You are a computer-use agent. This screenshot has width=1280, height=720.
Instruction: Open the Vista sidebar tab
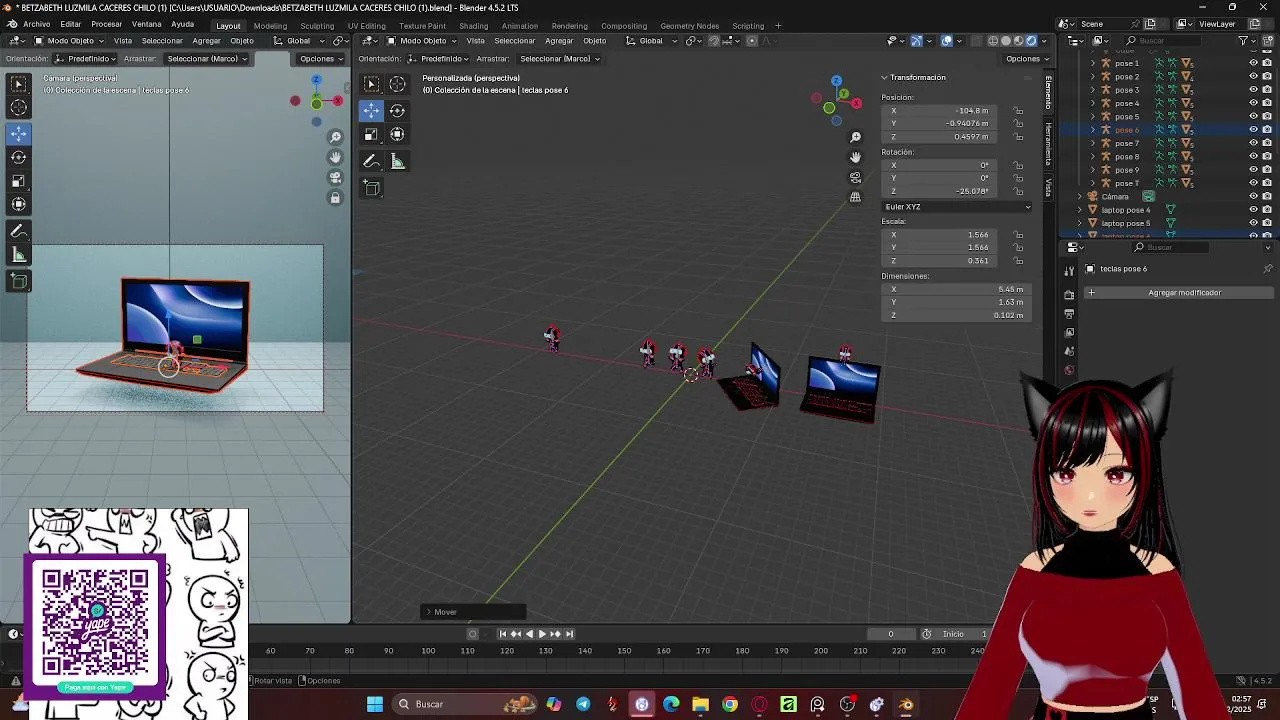click(x=1048, y=187)
